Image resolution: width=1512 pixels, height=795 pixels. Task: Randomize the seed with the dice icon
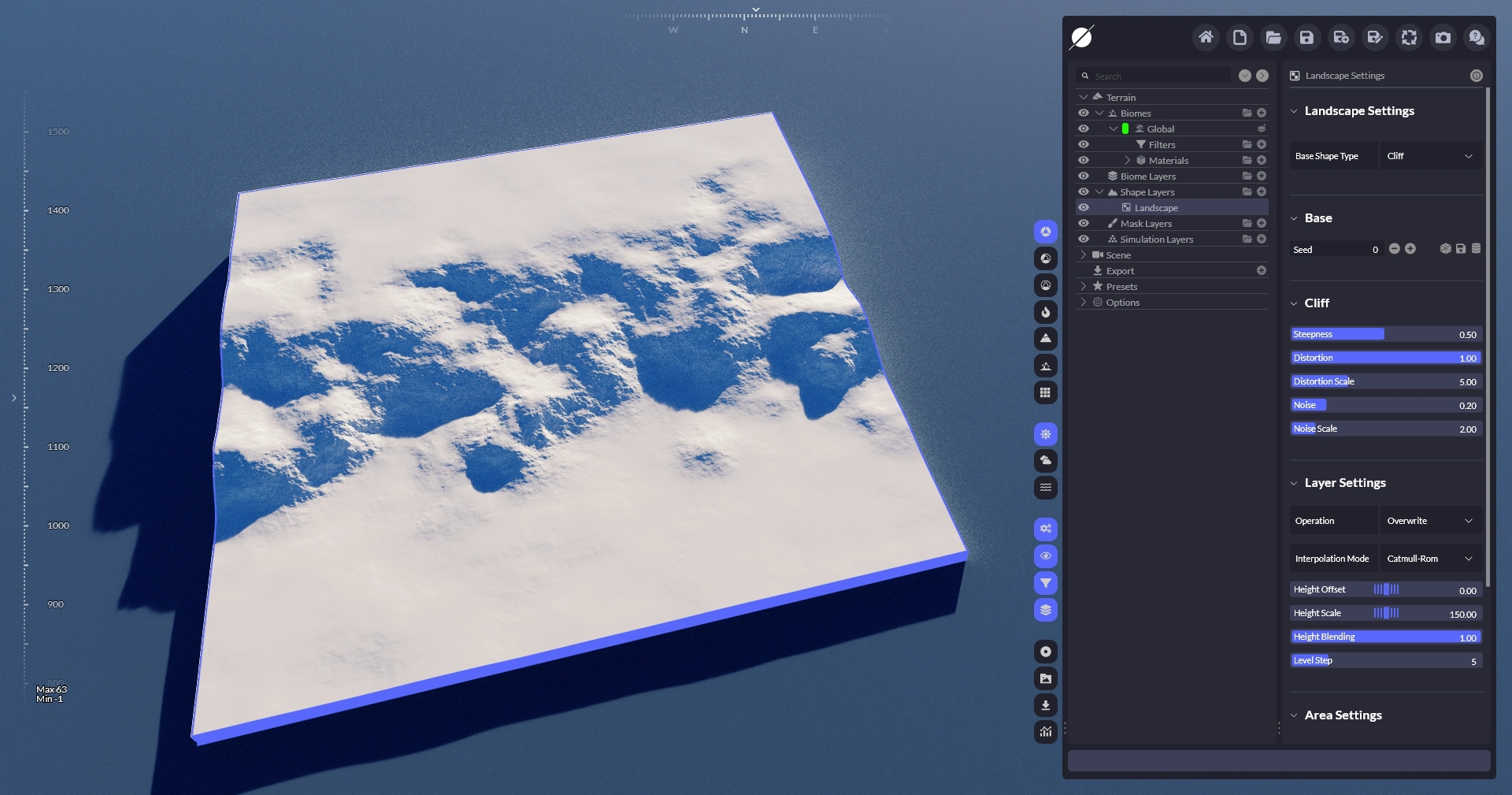coord(1445,249)
